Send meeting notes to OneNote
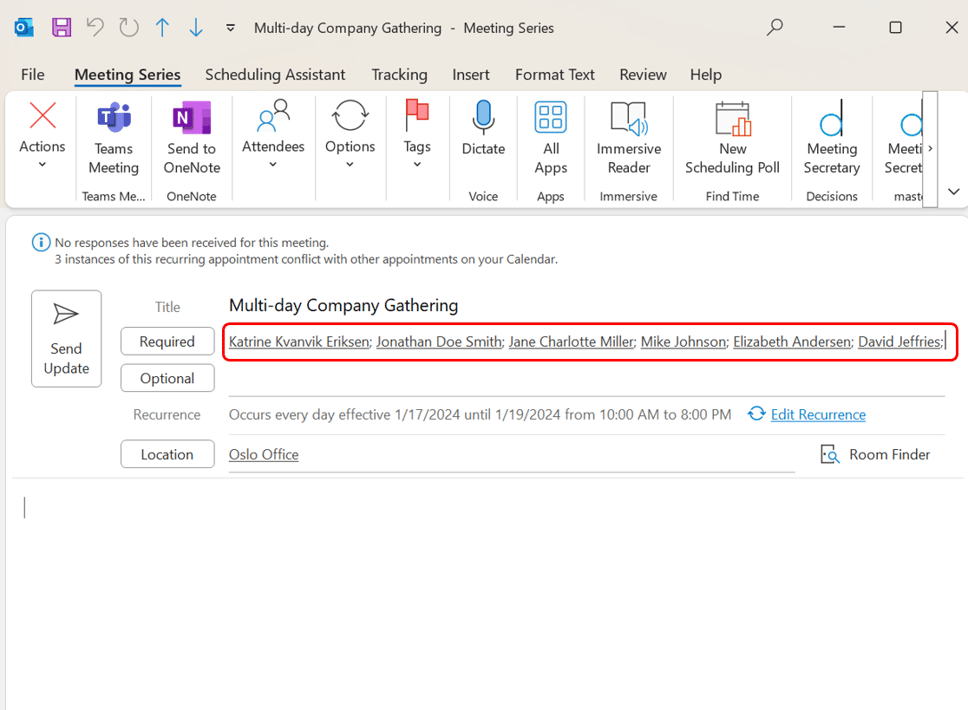This screenshot has height=710, width=968. [190, 137]
